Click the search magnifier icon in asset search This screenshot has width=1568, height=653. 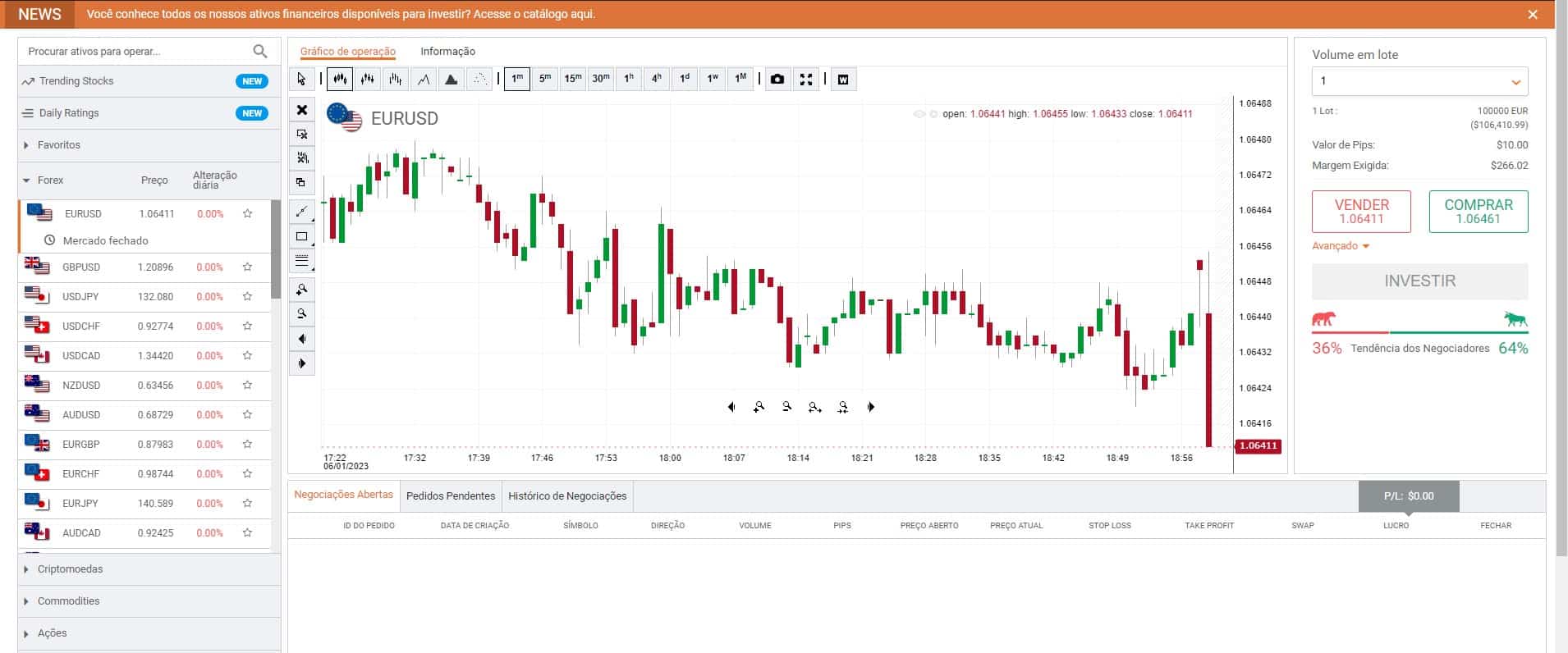tap(260, 51)
